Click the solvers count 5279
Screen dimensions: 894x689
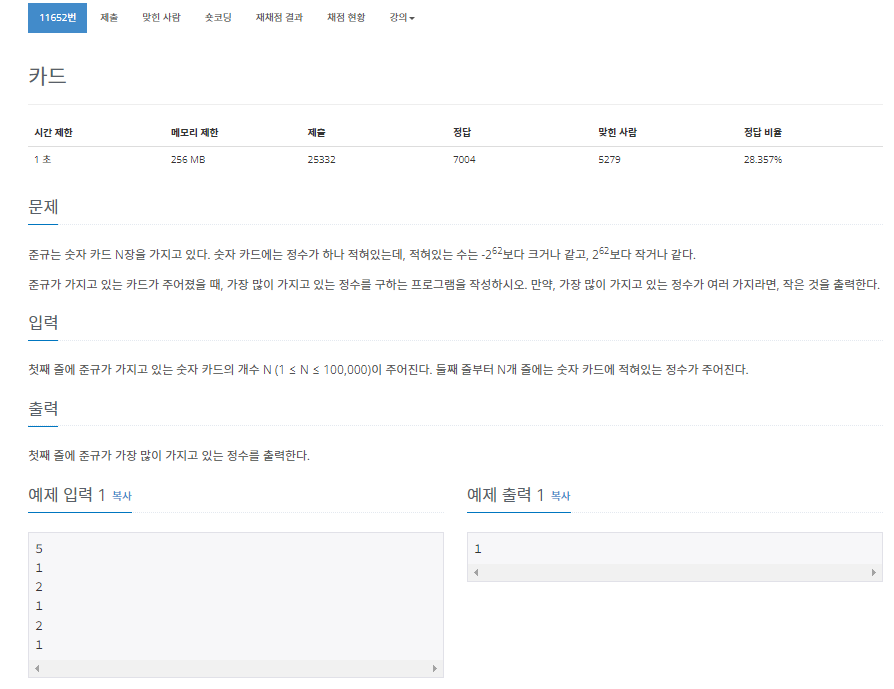point(609,160)
